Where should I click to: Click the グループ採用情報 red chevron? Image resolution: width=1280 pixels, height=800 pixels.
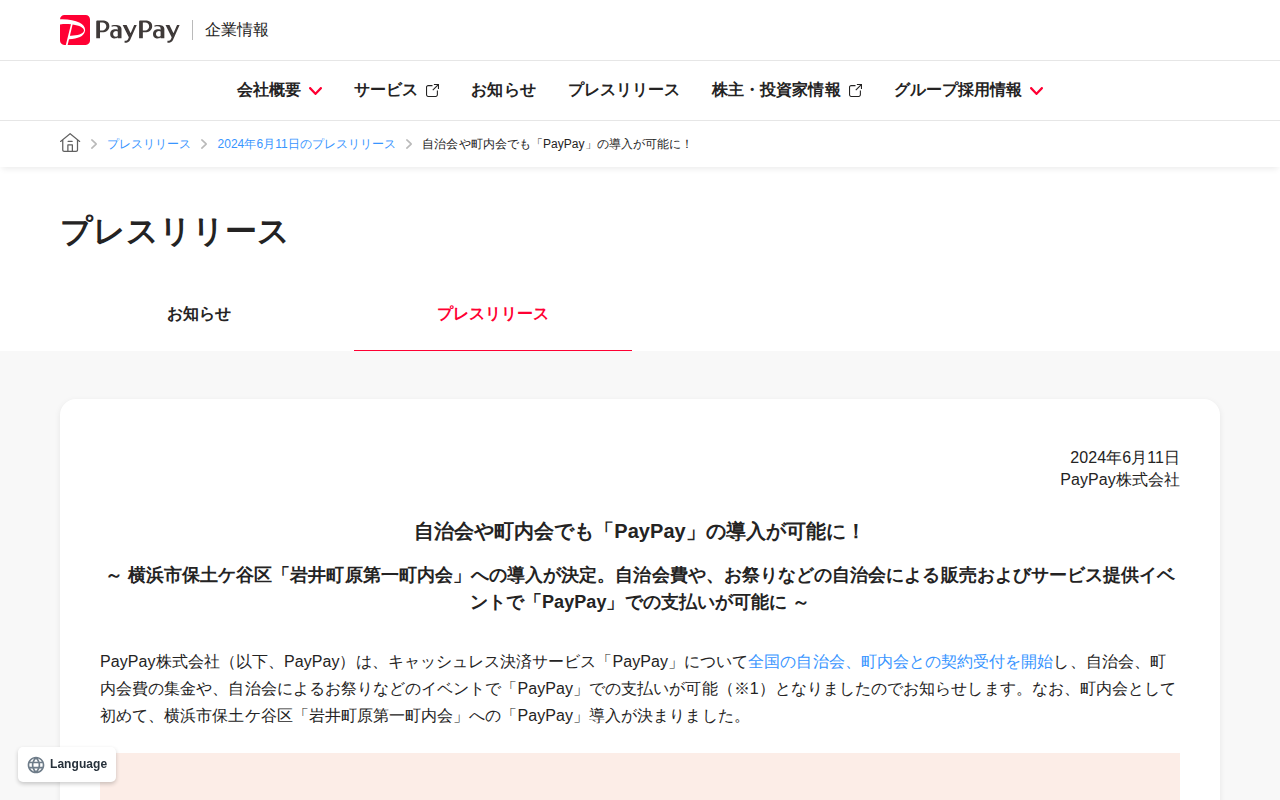coord(1036,91)
